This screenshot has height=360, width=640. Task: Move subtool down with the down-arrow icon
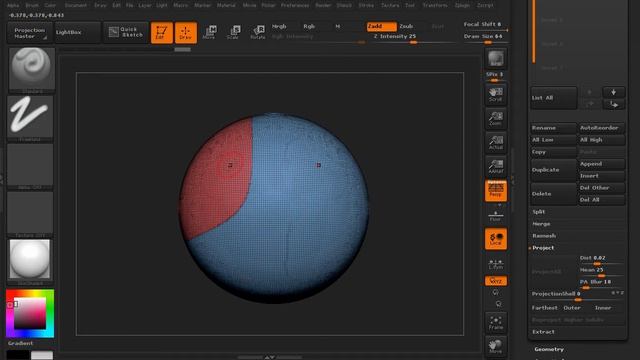click(x=613, y=92)
